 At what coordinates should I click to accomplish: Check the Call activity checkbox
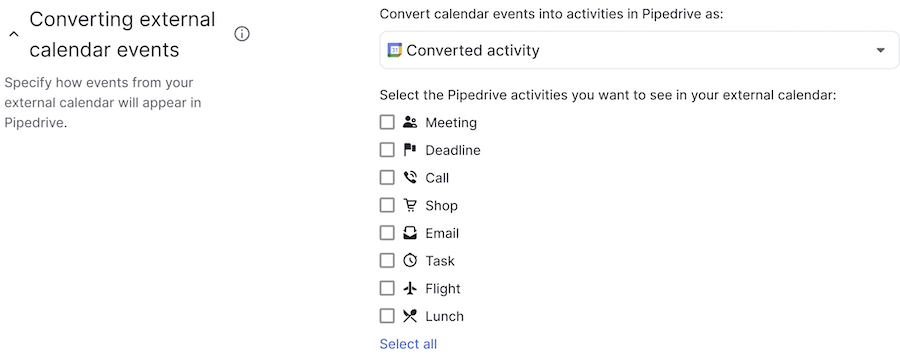387,177
